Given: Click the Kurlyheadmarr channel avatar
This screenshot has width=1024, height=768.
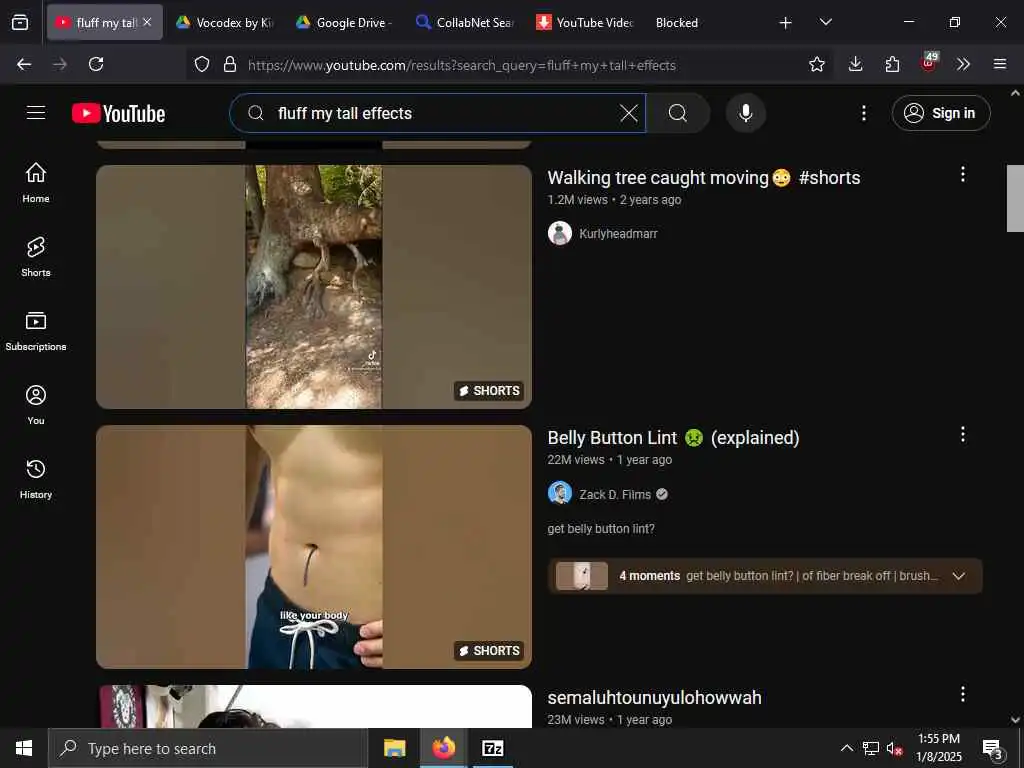Looking at the screenshot, I should tap(560, 233).
